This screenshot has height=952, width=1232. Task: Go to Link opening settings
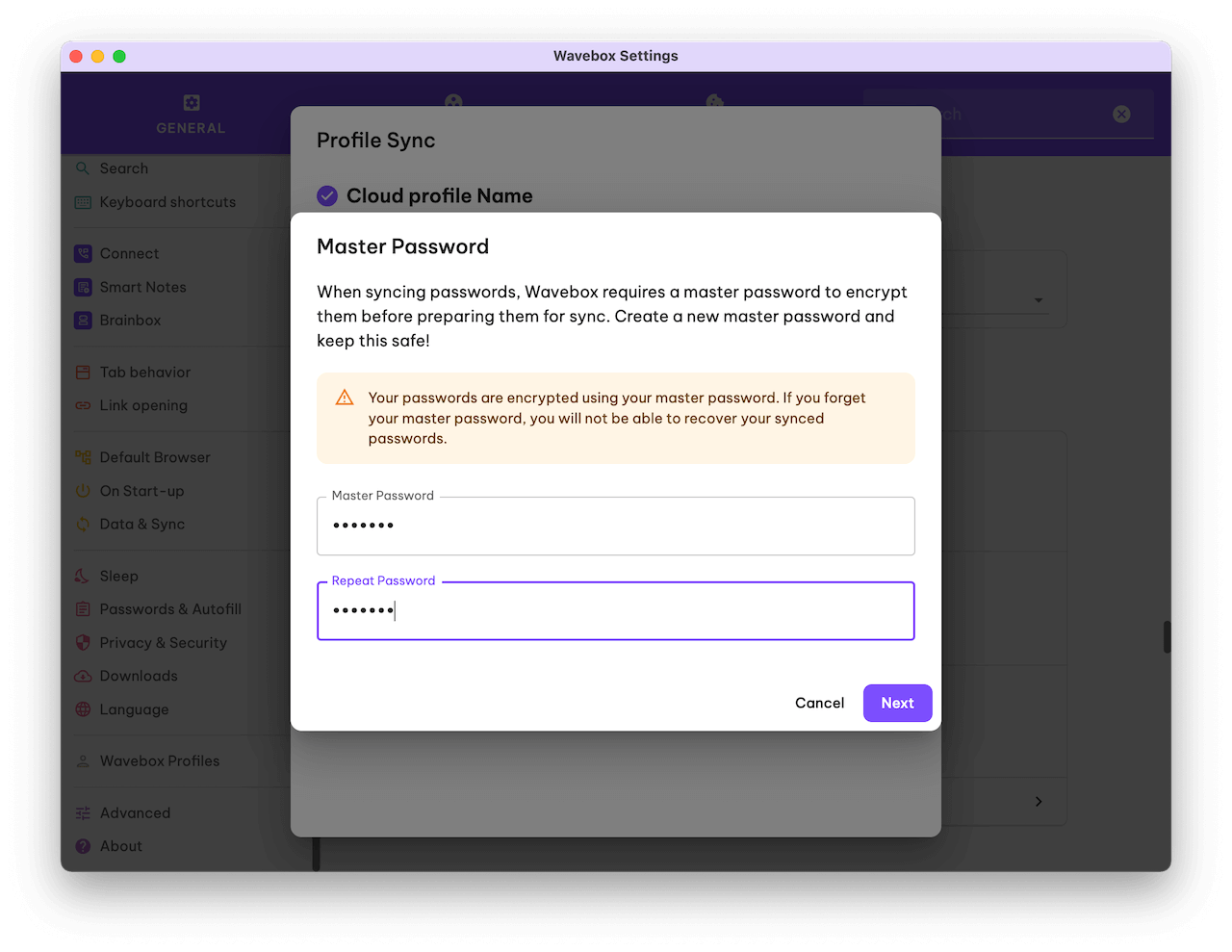point(143,405)
